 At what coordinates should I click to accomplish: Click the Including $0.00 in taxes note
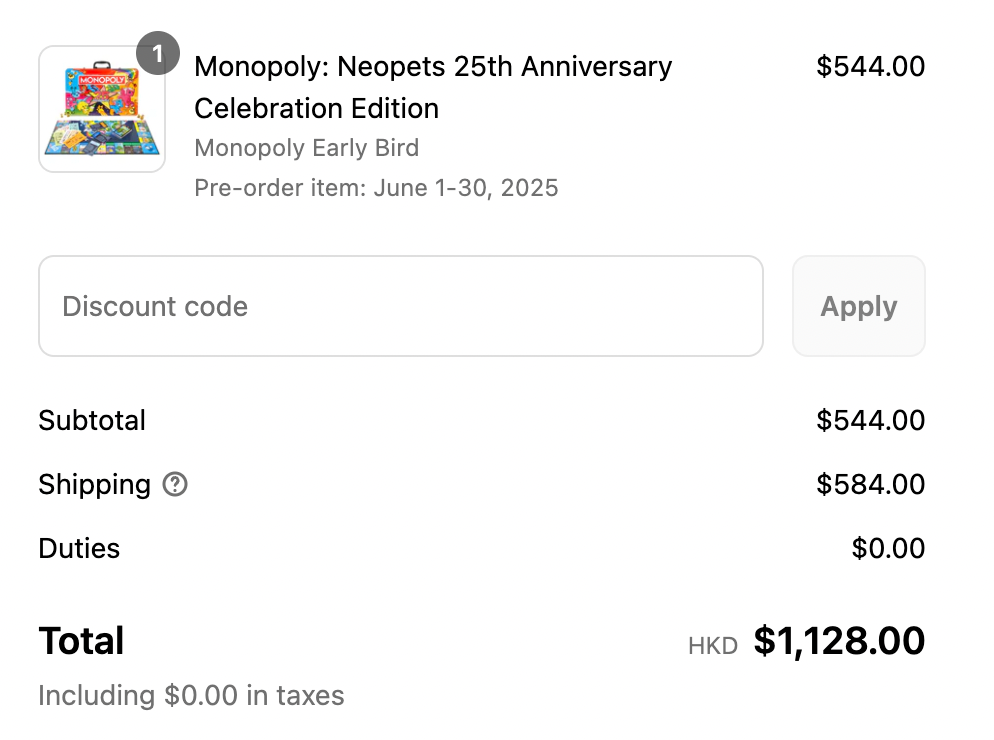click(x=191, y=696)
